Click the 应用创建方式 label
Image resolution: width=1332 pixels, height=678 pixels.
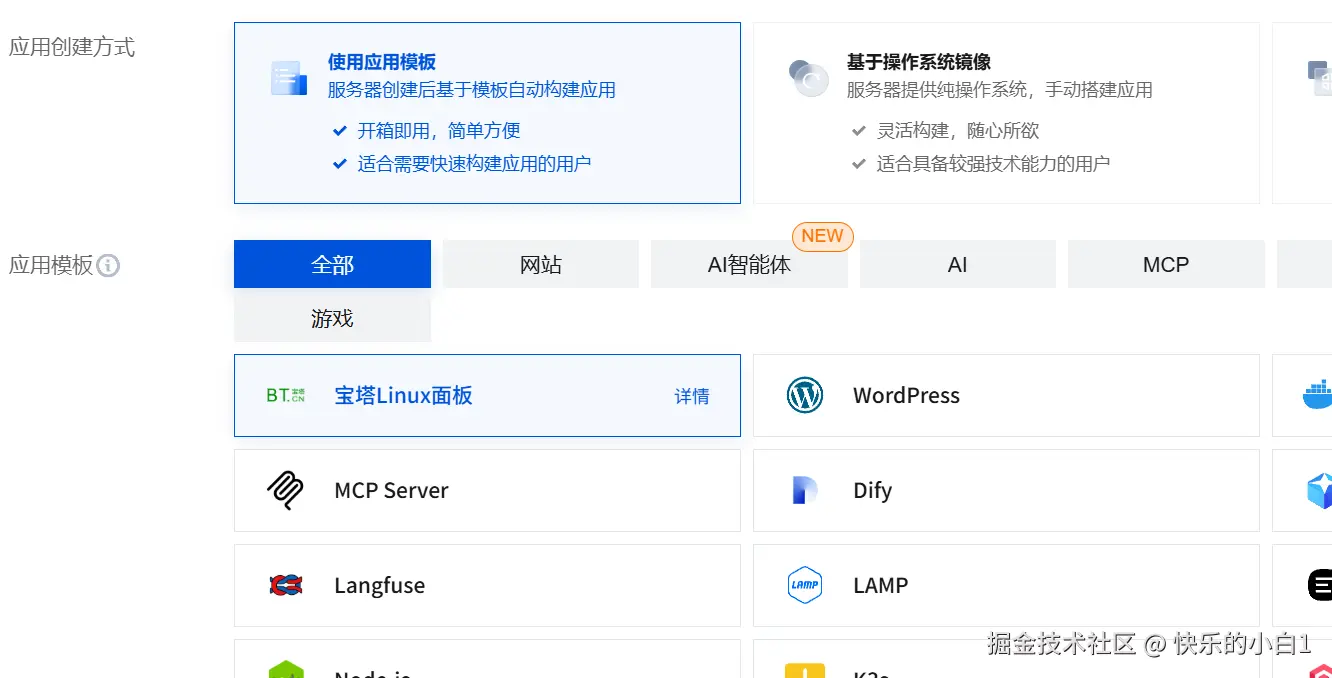pos(72,47)
